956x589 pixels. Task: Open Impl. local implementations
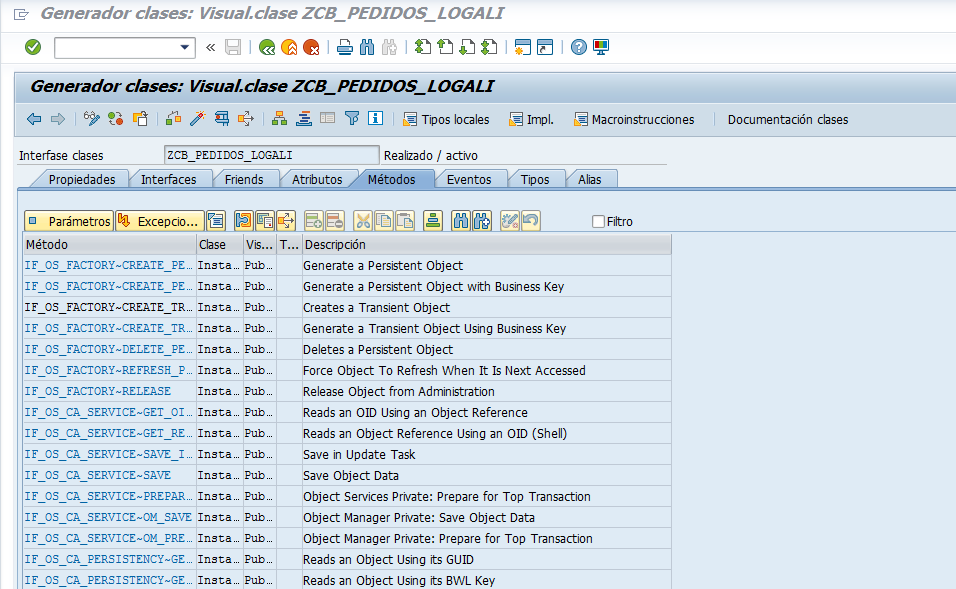click(x=531, y=120)
